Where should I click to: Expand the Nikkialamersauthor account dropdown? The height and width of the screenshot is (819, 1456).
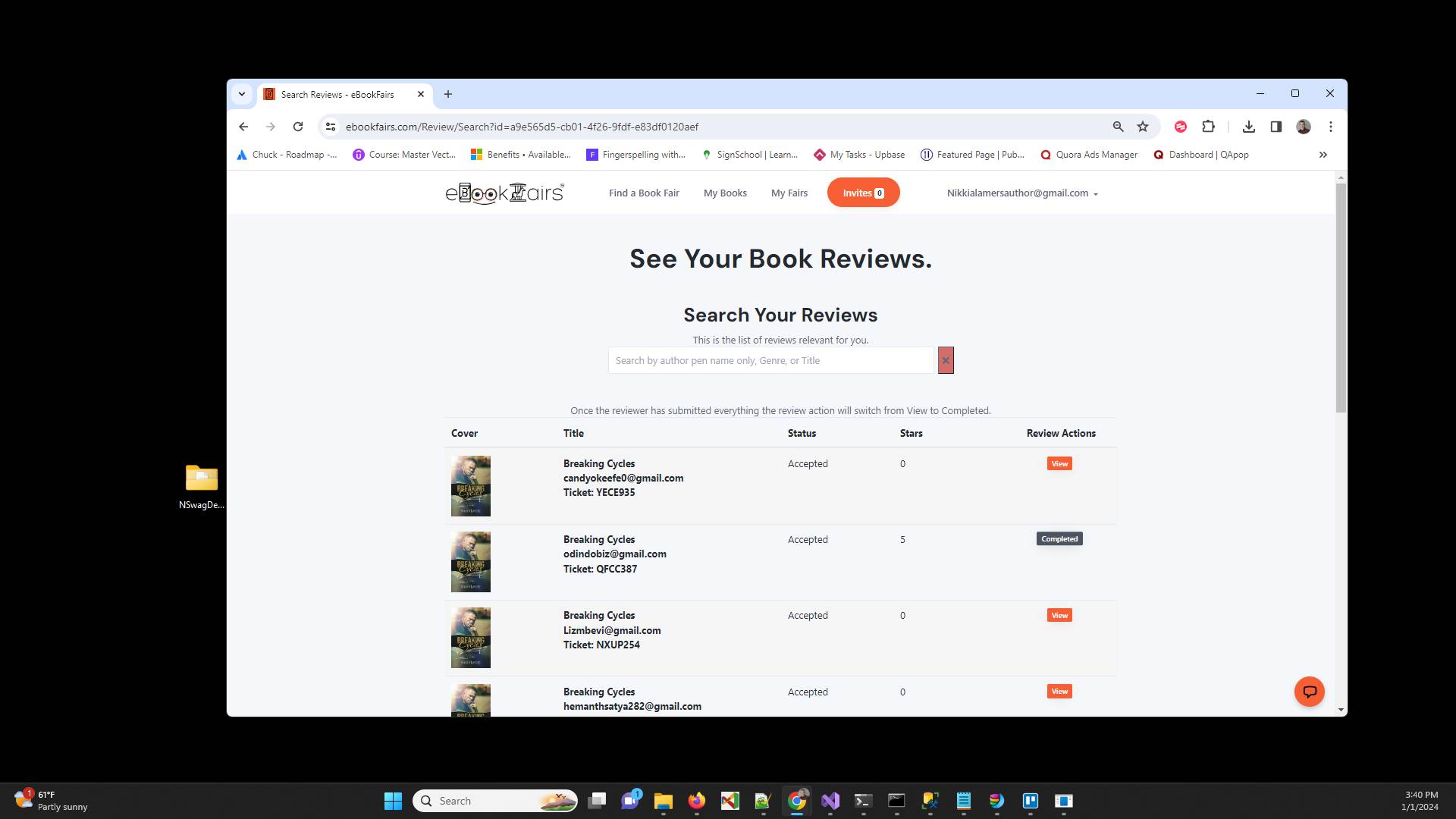1021,193
